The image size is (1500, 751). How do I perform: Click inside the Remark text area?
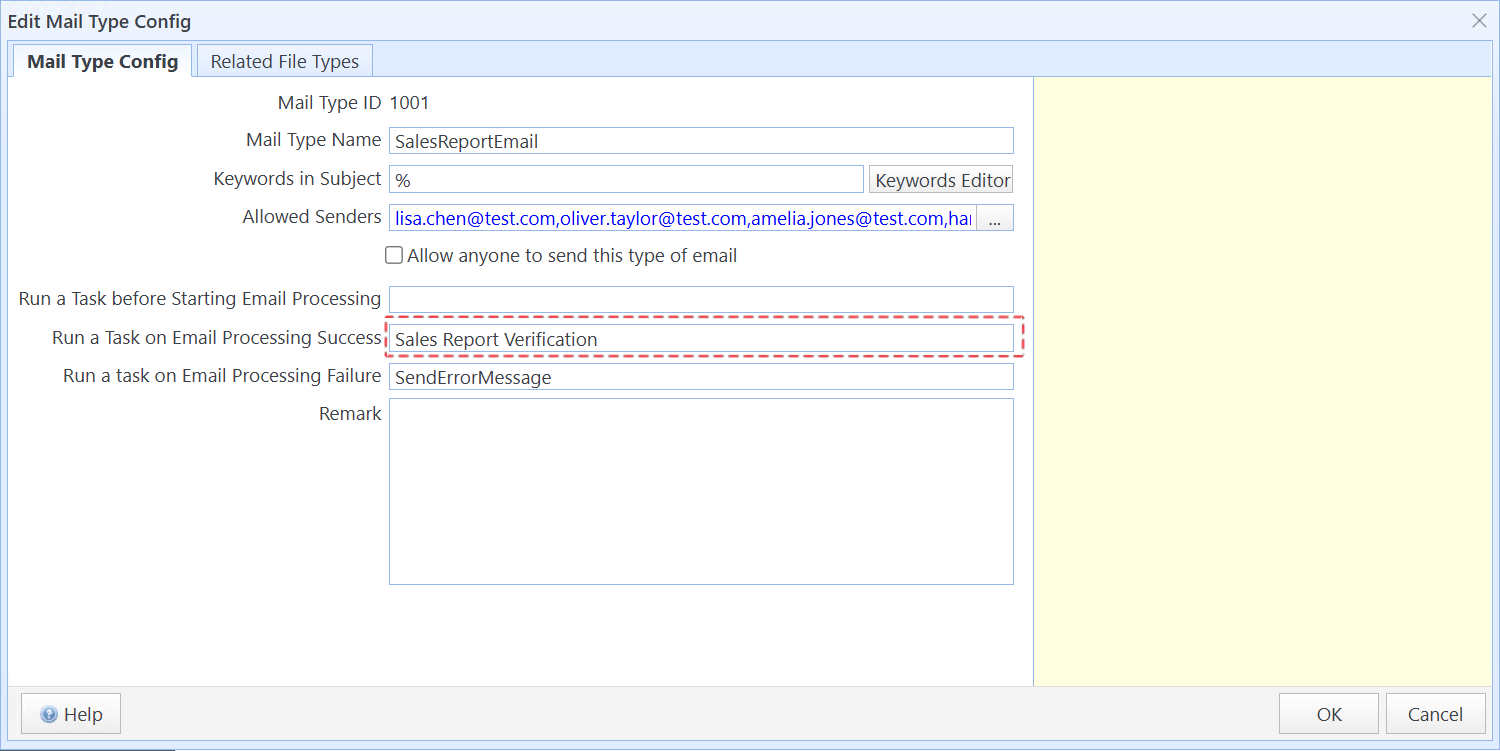(700, 490)
